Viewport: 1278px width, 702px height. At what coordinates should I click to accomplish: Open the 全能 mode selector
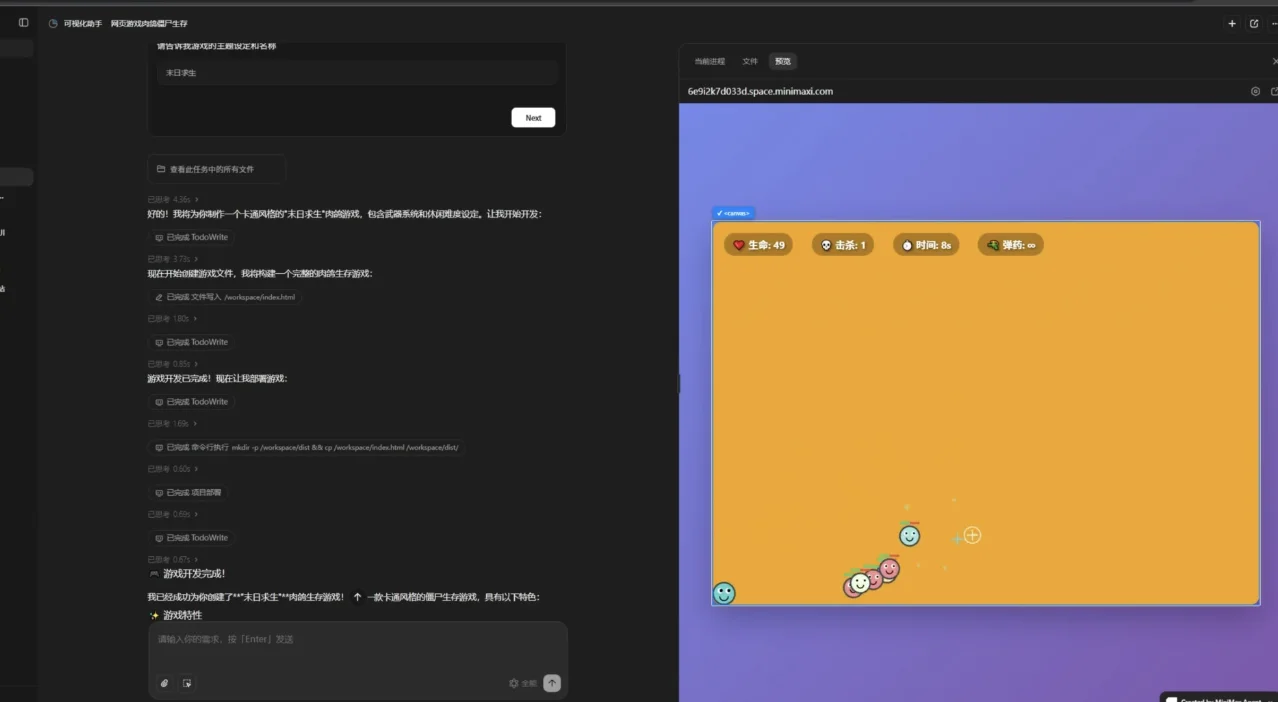pos(523,683)
